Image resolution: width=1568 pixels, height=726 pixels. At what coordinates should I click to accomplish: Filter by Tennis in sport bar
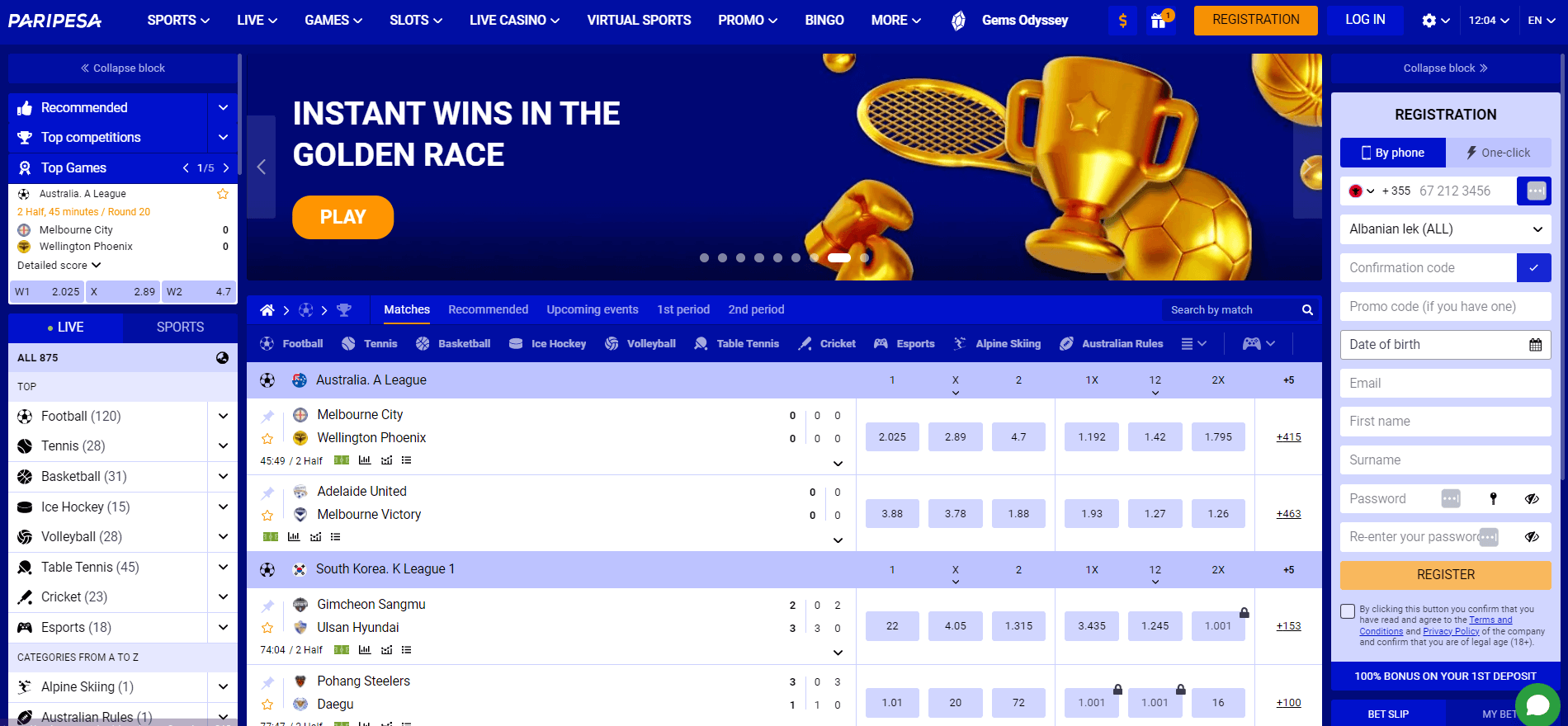(x=369, y=343)
